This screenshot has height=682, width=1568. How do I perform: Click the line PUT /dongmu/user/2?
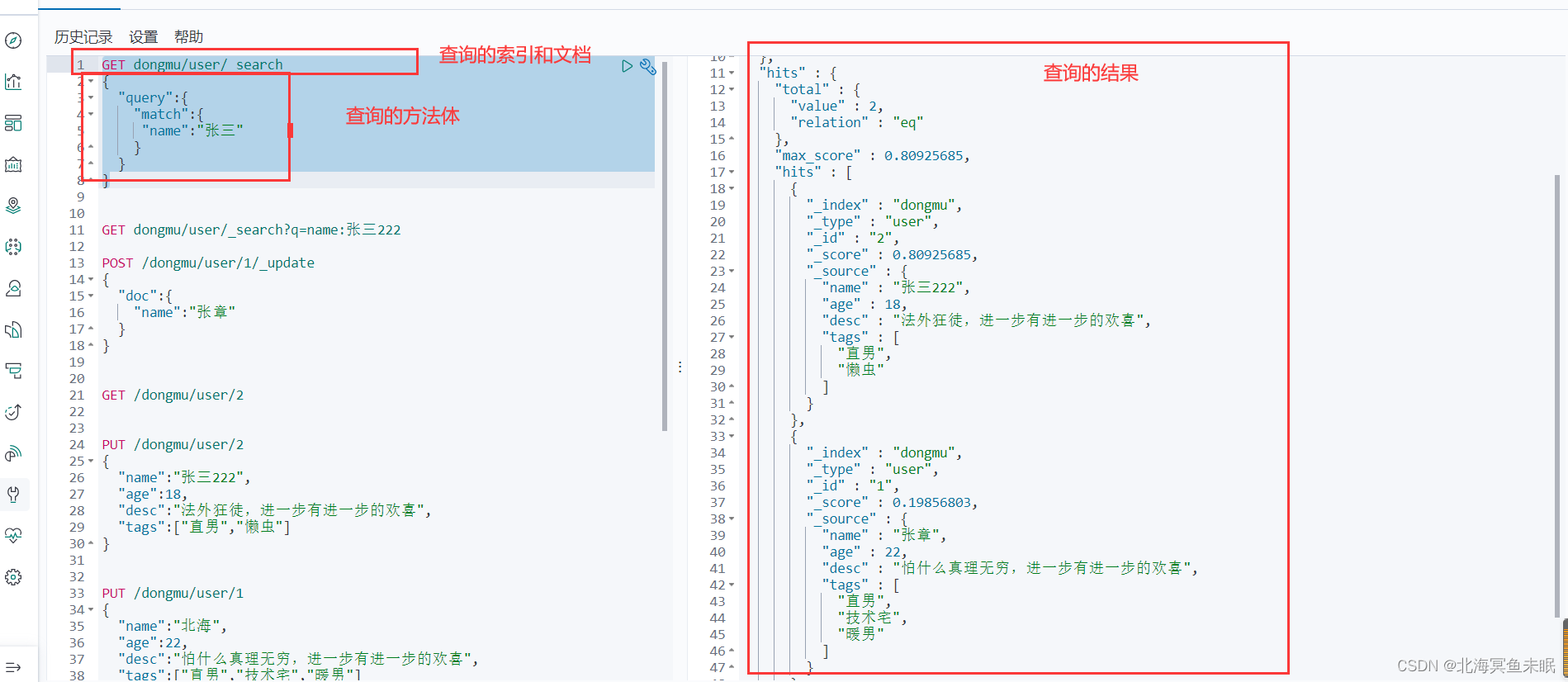(173, 444)
